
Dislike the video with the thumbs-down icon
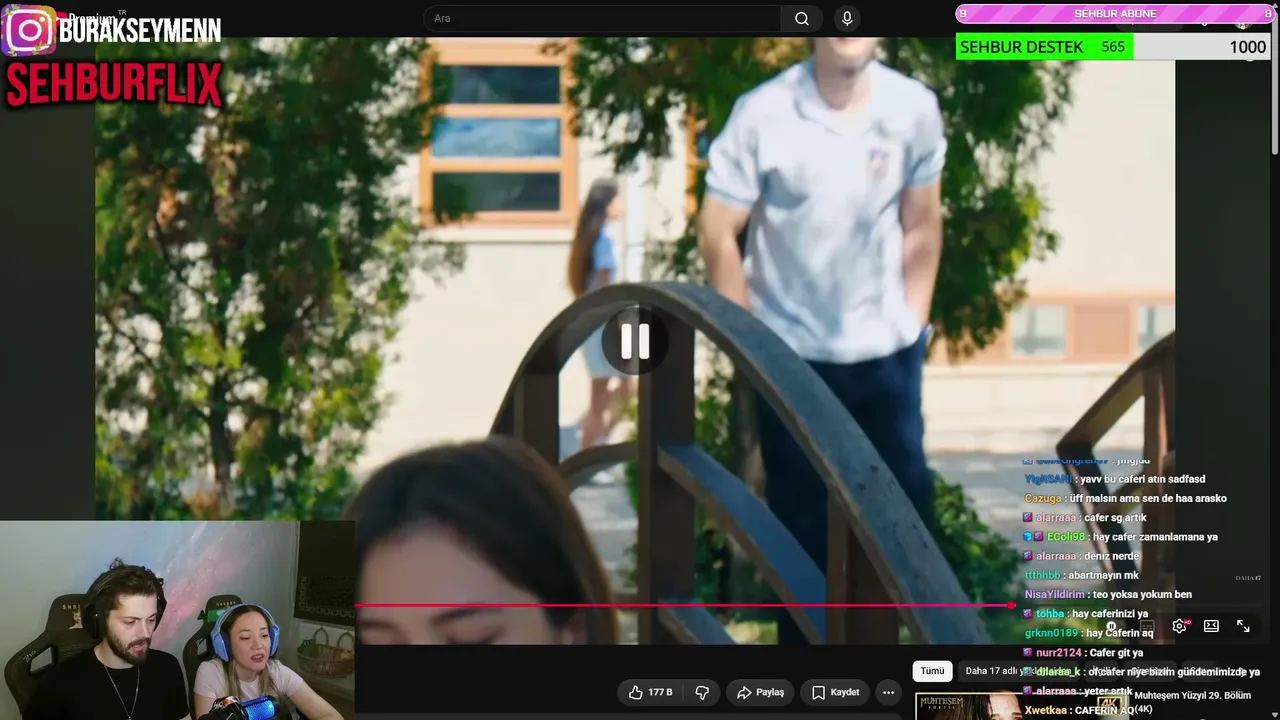coord(702,692)
